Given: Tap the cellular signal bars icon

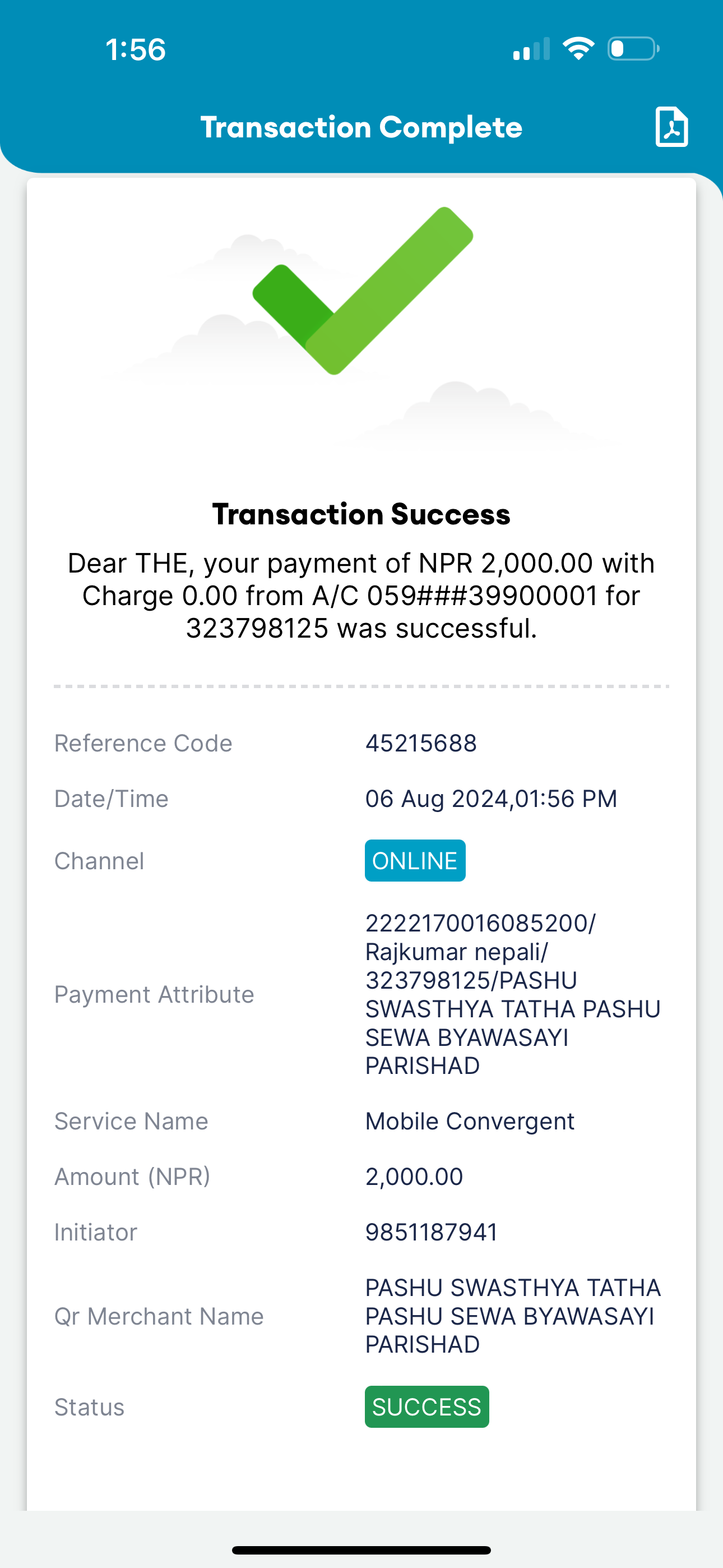Looking at the screenshot, I should [531, 49].
